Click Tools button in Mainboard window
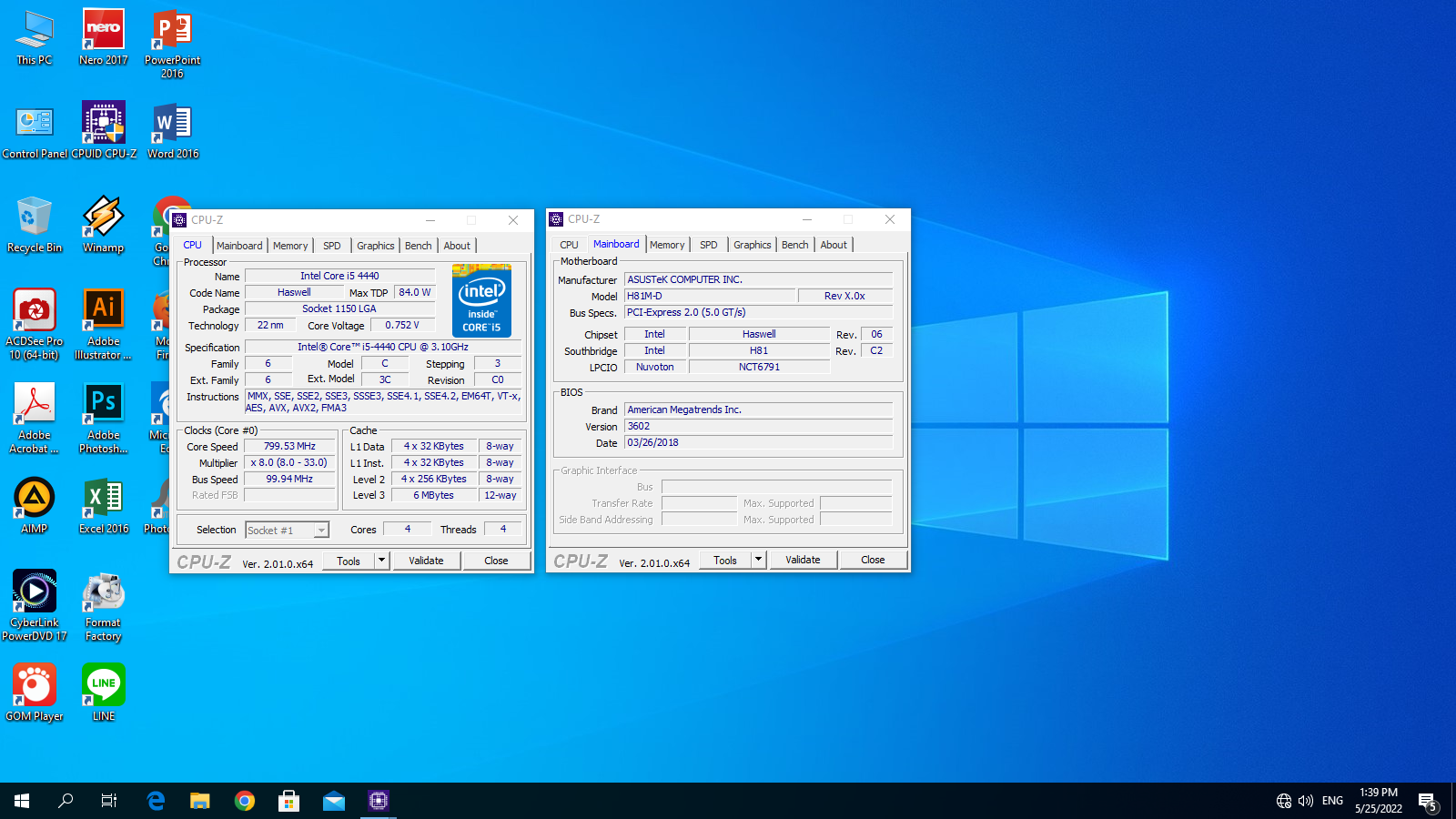 click(x=725, y=560)
